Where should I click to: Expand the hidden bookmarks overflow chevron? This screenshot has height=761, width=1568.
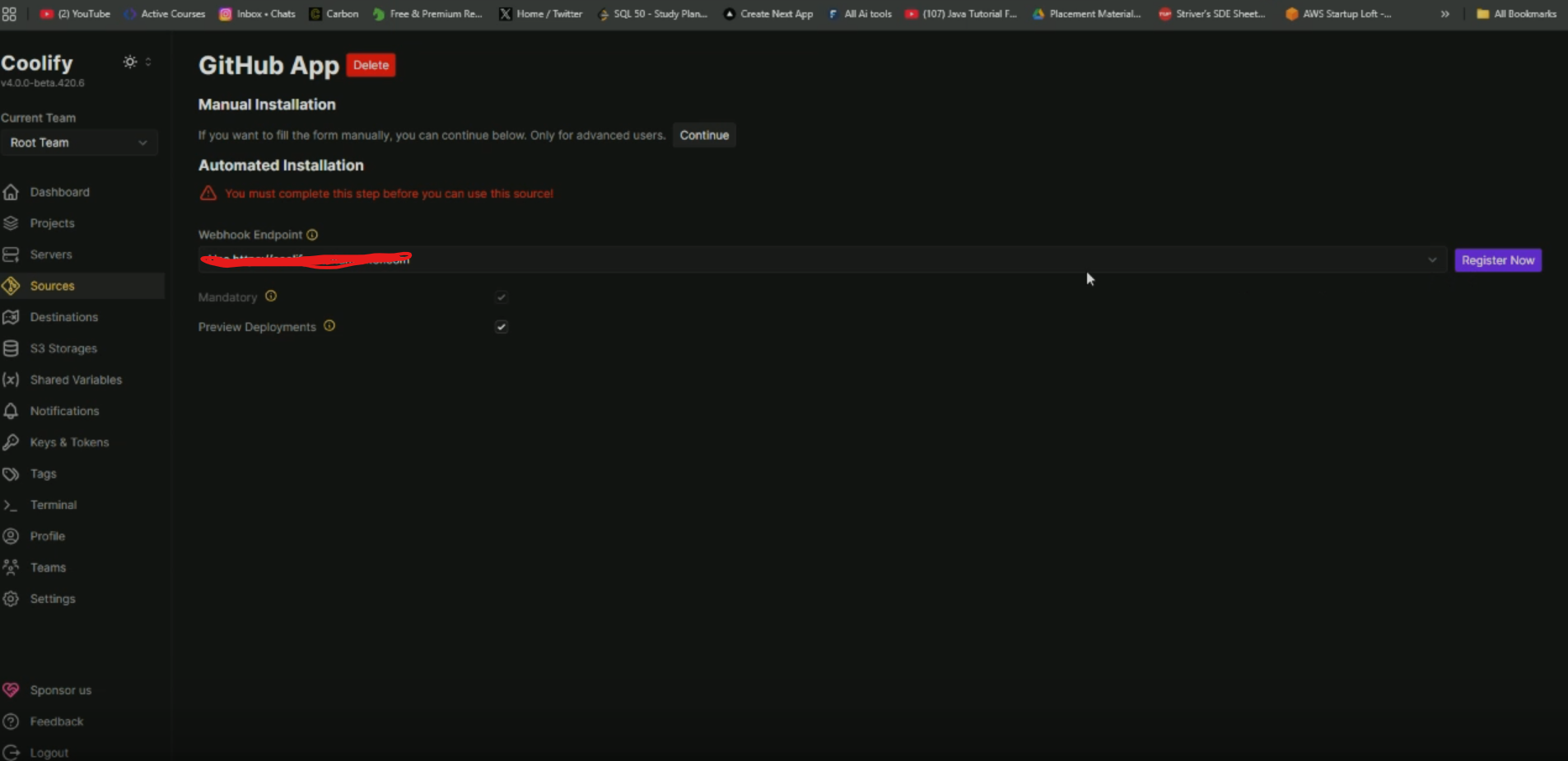click(x=1444, y=14)
